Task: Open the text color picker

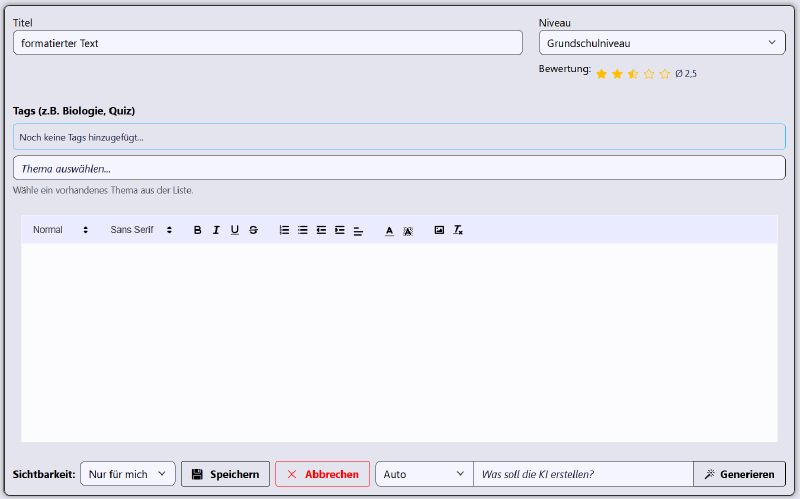Action: [389, 231]
